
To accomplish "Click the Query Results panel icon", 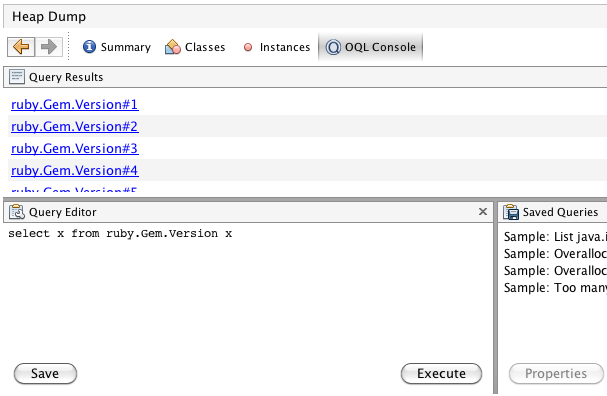I will [x=17, y=77].
